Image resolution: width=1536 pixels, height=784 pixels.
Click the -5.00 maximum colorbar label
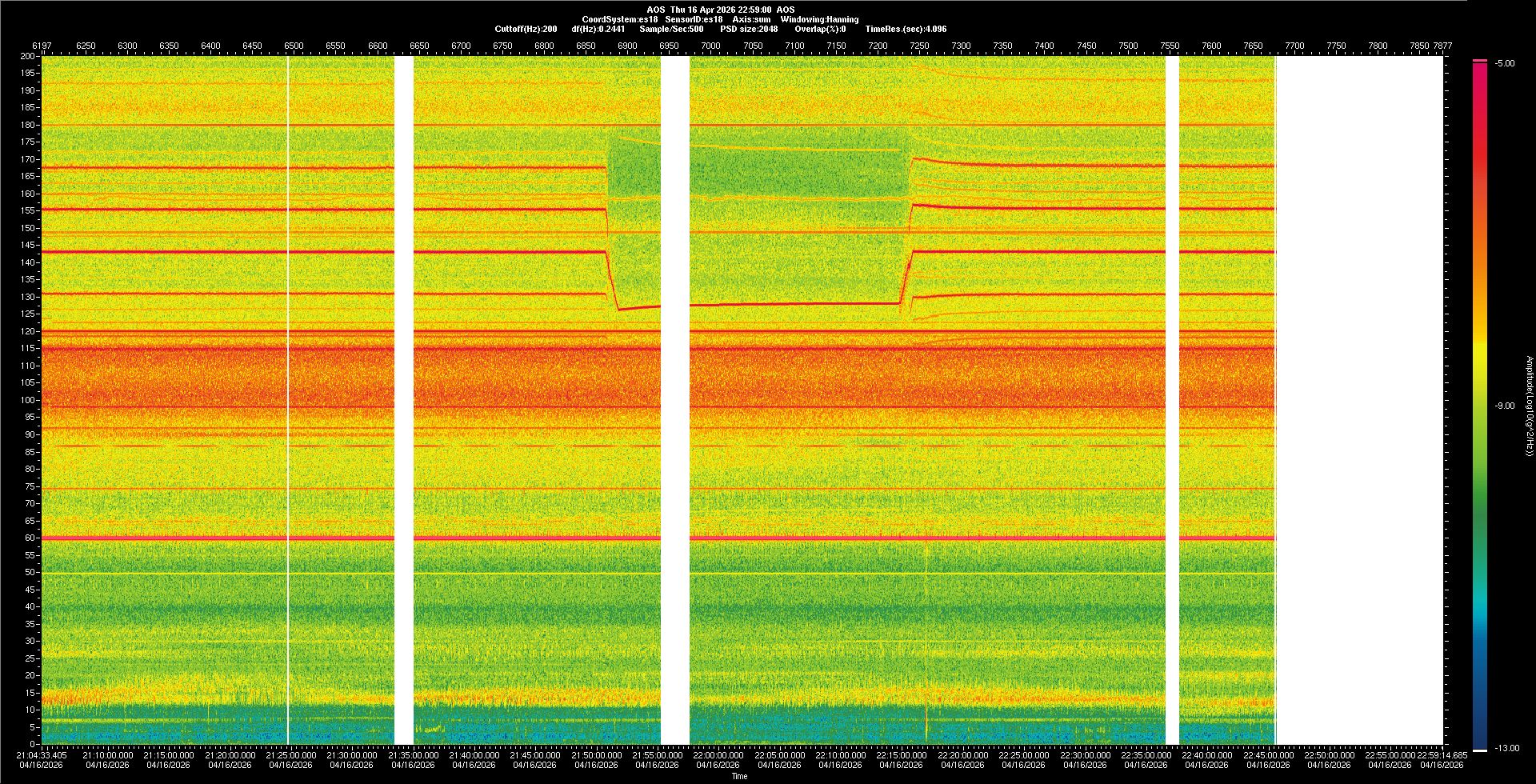pos(1504,63)
